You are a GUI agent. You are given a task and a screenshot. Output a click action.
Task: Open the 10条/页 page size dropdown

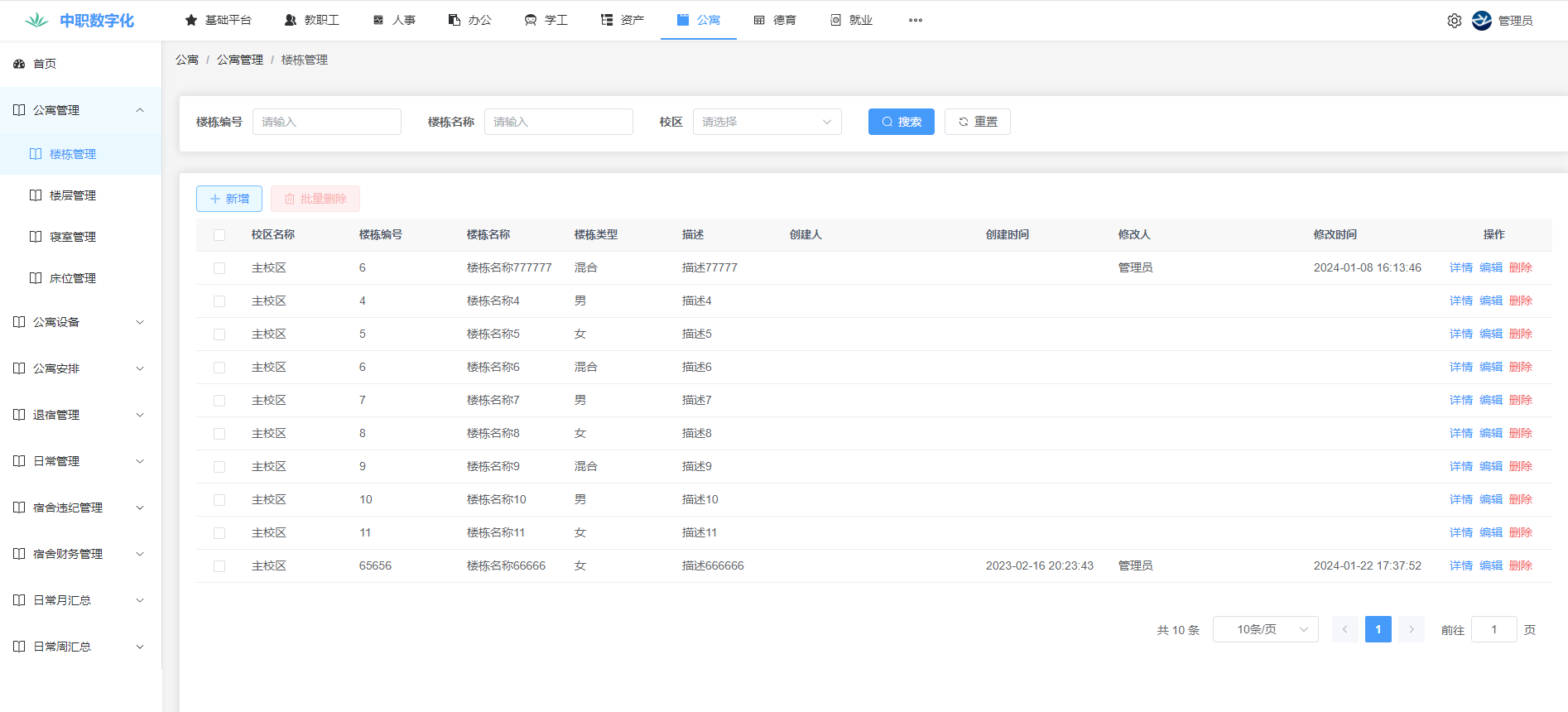[x=1265, y=629]
